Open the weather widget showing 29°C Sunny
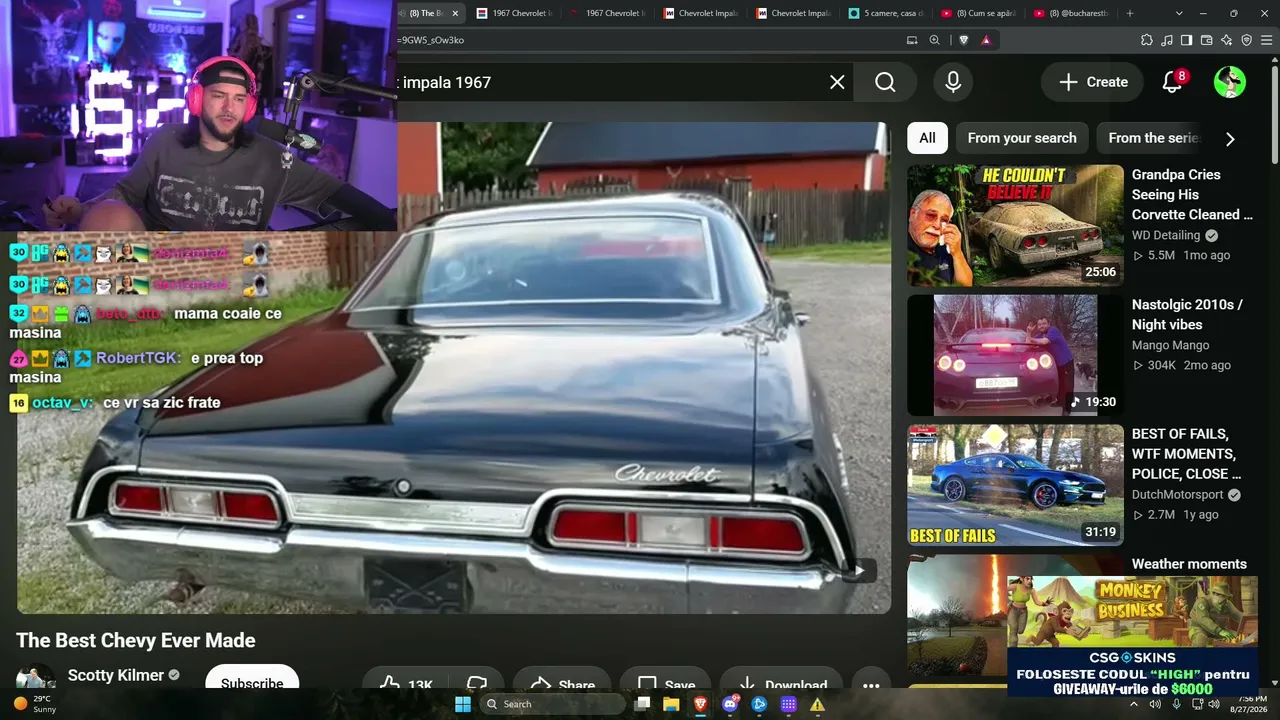The height and width of the screenshot is (720, 1280). point(36,704)
